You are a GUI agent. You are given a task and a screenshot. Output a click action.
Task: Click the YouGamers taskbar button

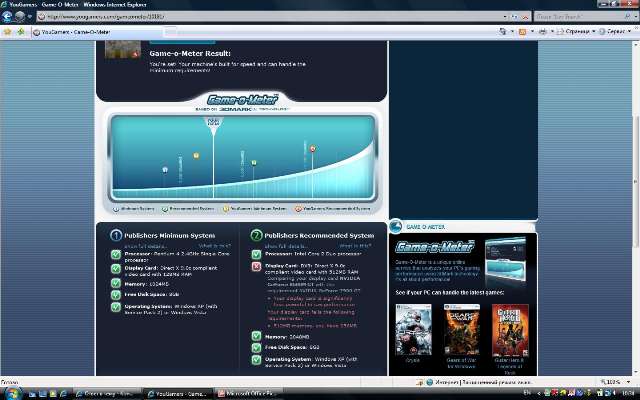[x=178, y=394]
